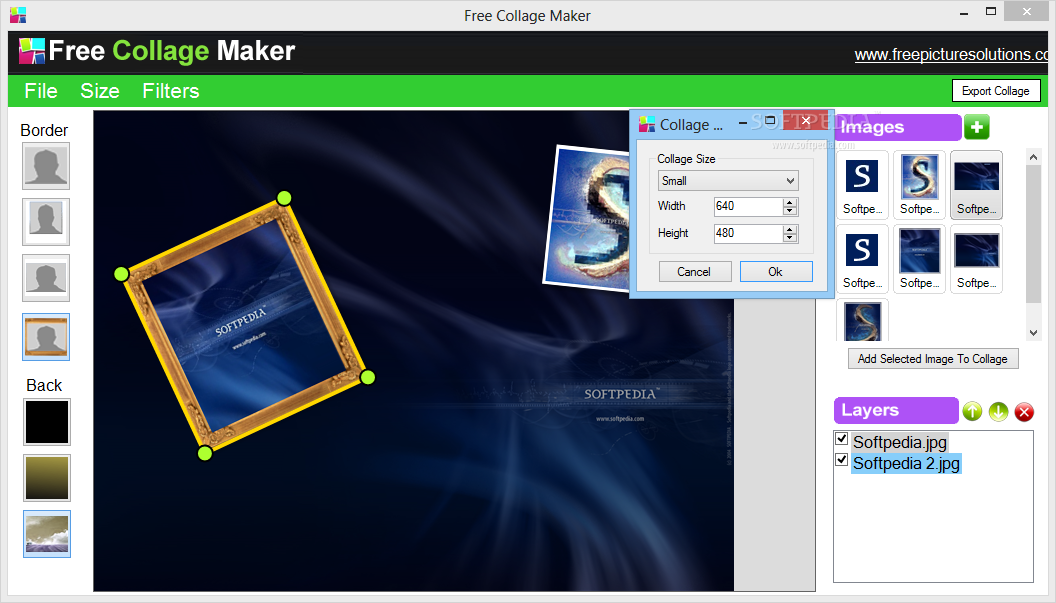Screen dimensions: 1056x603
Task: Select the middle thumbnail in second row
Action: (919, 259)
